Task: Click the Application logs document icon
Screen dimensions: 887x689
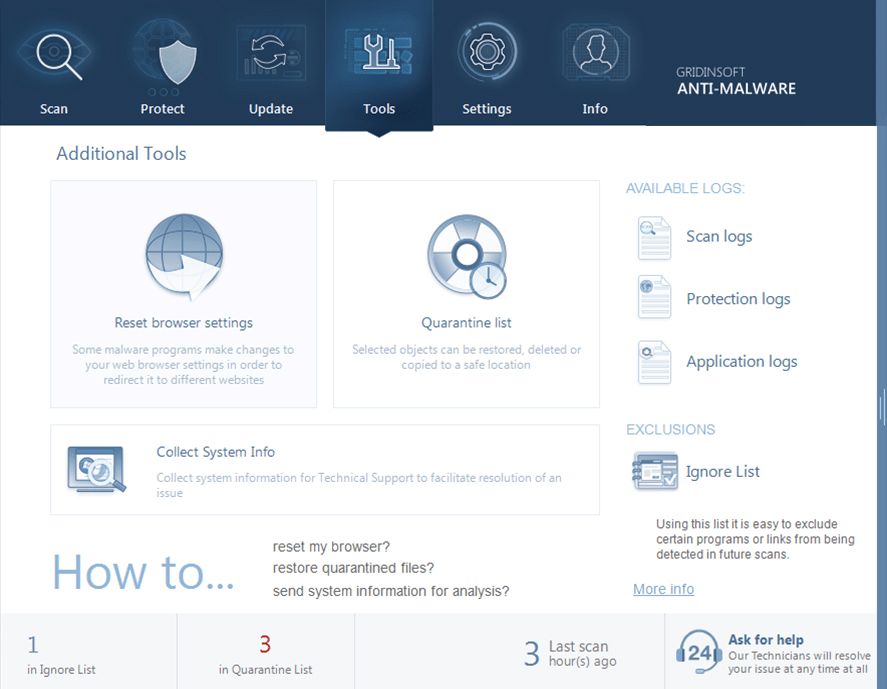Action: tap(655, 362)
